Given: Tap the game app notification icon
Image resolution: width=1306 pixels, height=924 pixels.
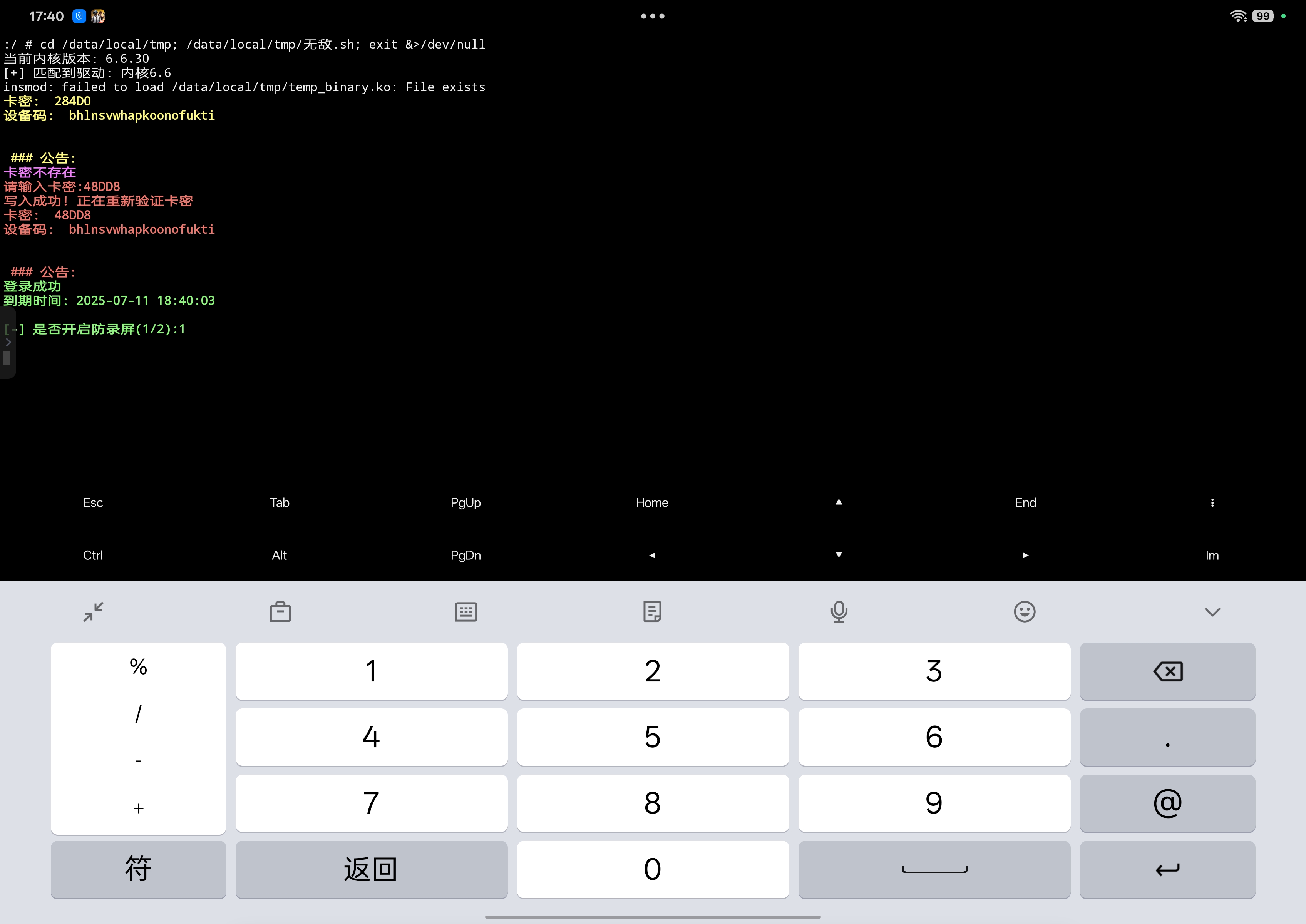Looking at the screenshot, I should pos(98,16).
